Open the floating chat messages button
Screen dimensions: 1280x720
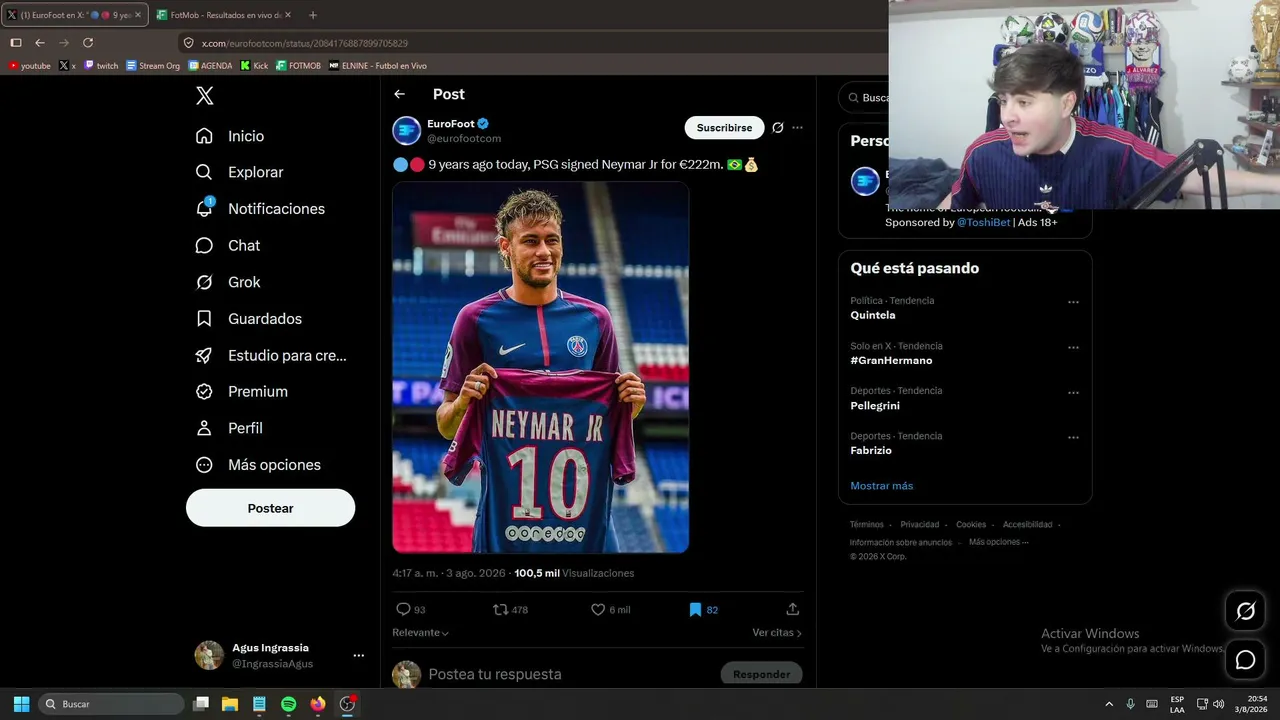(1245, 660)
